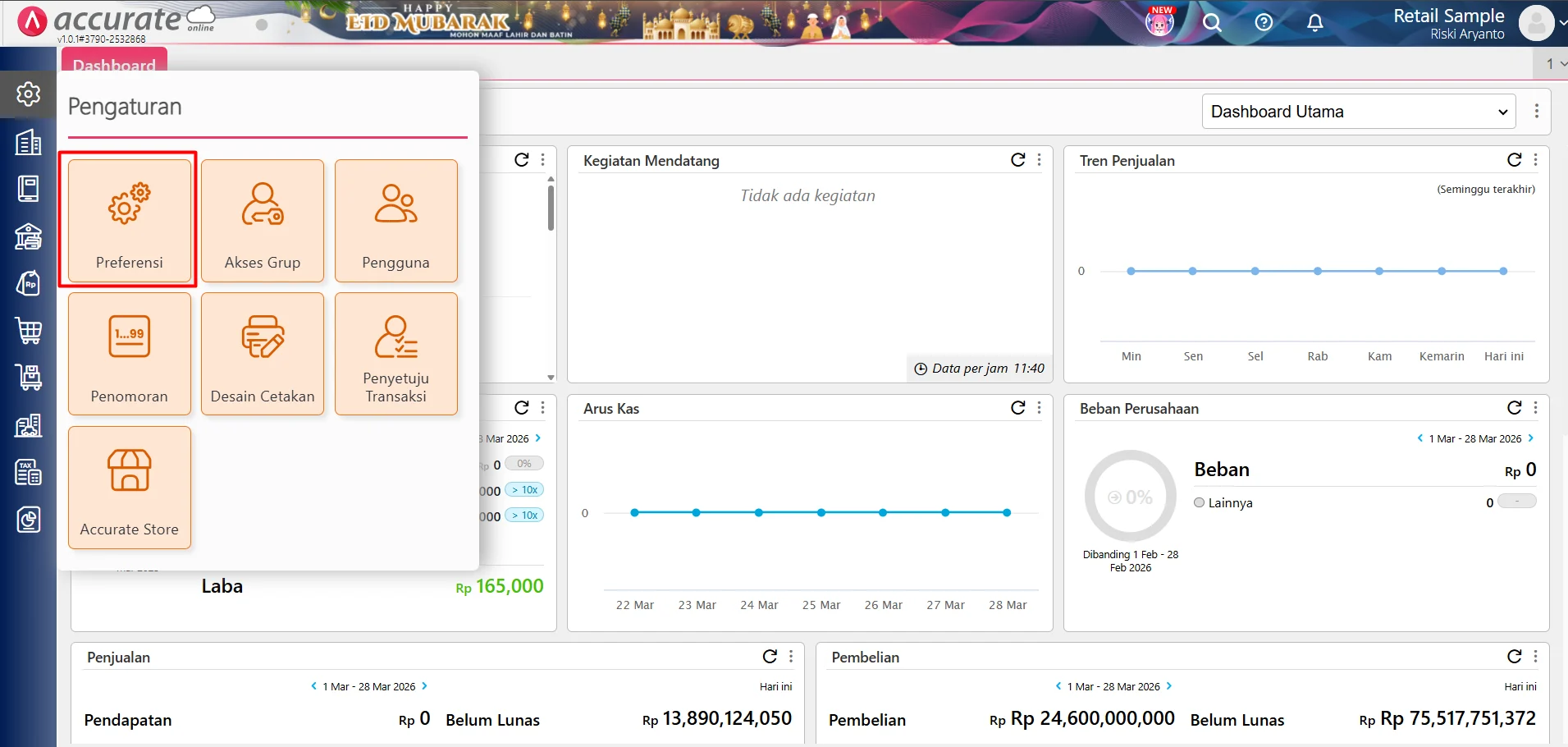Open Arus Kas widget options menu
The height and width of the screenshot is (747, 1568).
pyautogui.click(x=1040, y=408)
